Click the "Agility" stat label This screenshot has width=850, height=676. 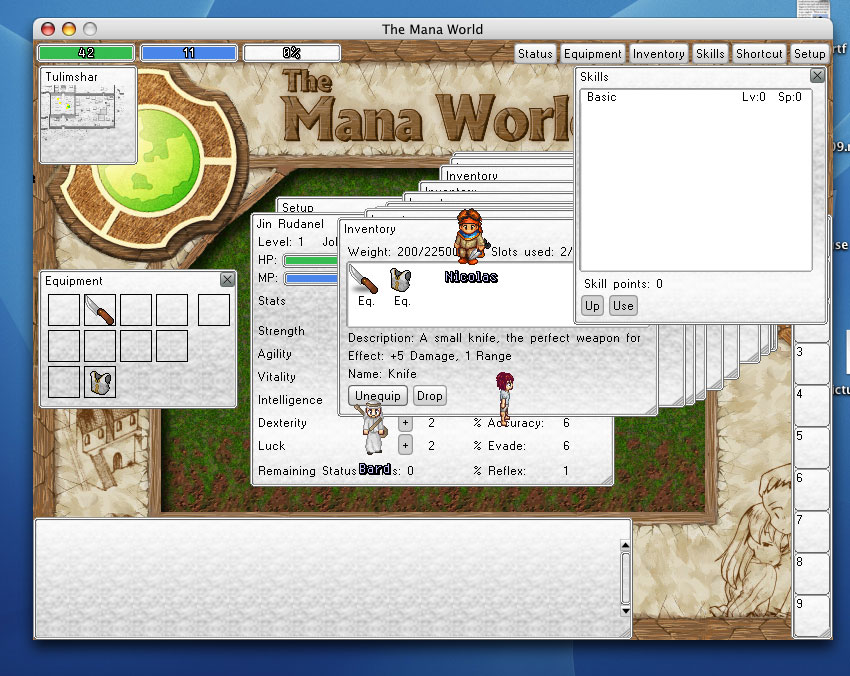(275, 354)
